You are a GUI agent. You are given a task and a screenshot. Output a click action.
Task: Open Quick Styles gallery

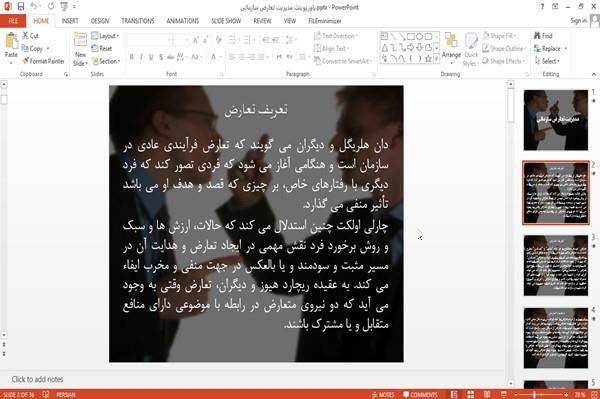pos(471,50)
